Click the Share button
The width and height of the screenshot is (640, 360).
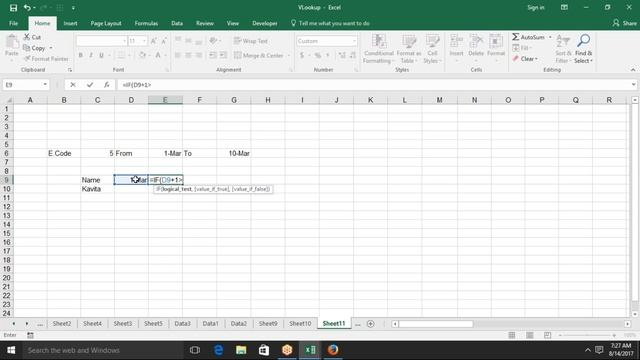pos(625,23)
